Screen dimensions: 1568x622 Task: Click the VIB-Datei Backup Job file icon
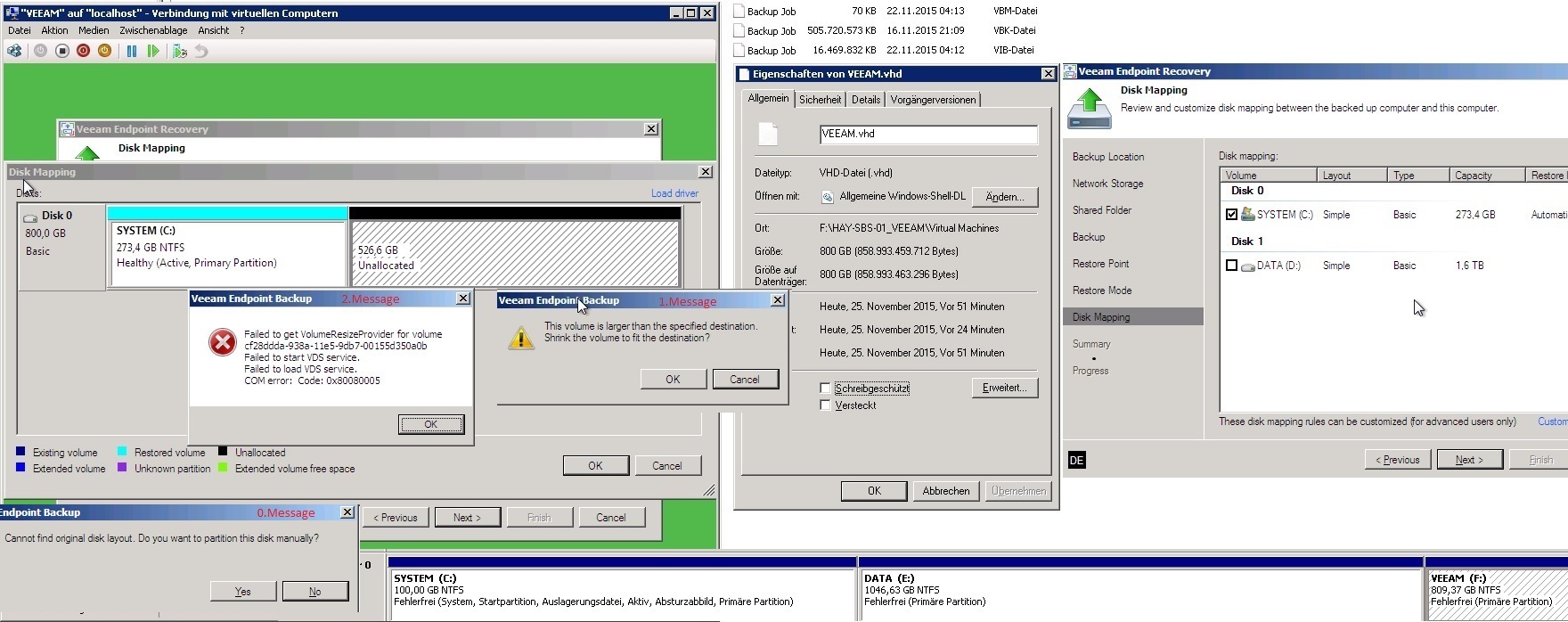739,51
